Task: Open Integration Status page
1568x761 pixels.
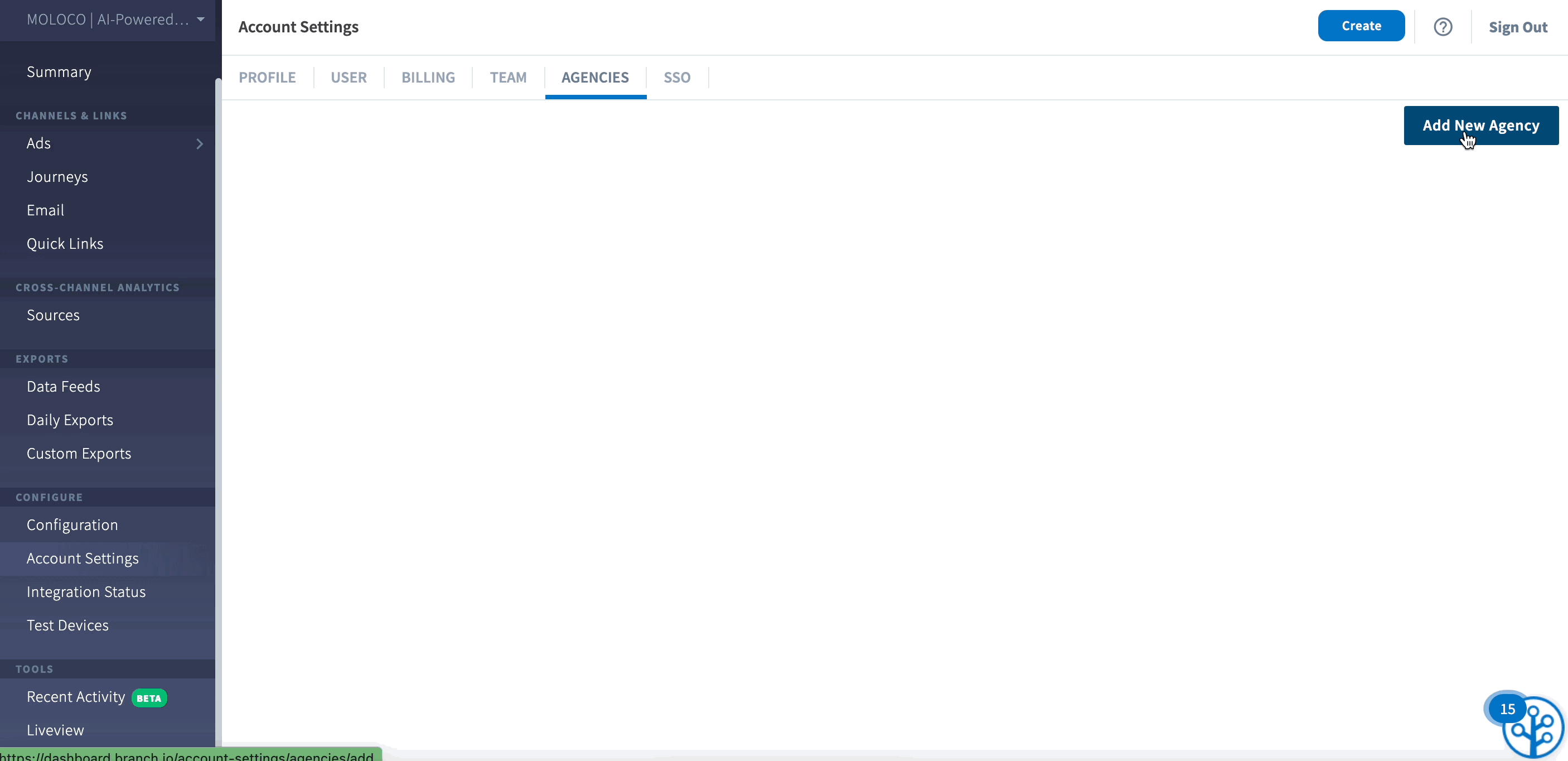Action: 86,592
